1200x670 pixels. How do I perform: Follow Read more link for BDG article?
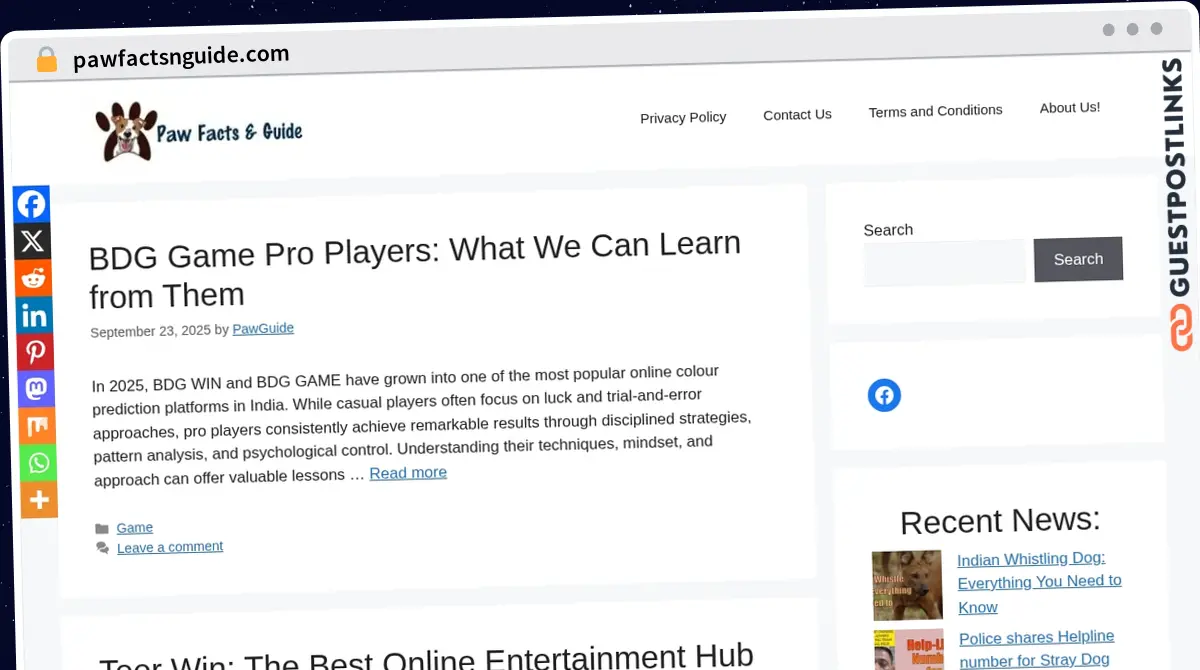[408, 472]
